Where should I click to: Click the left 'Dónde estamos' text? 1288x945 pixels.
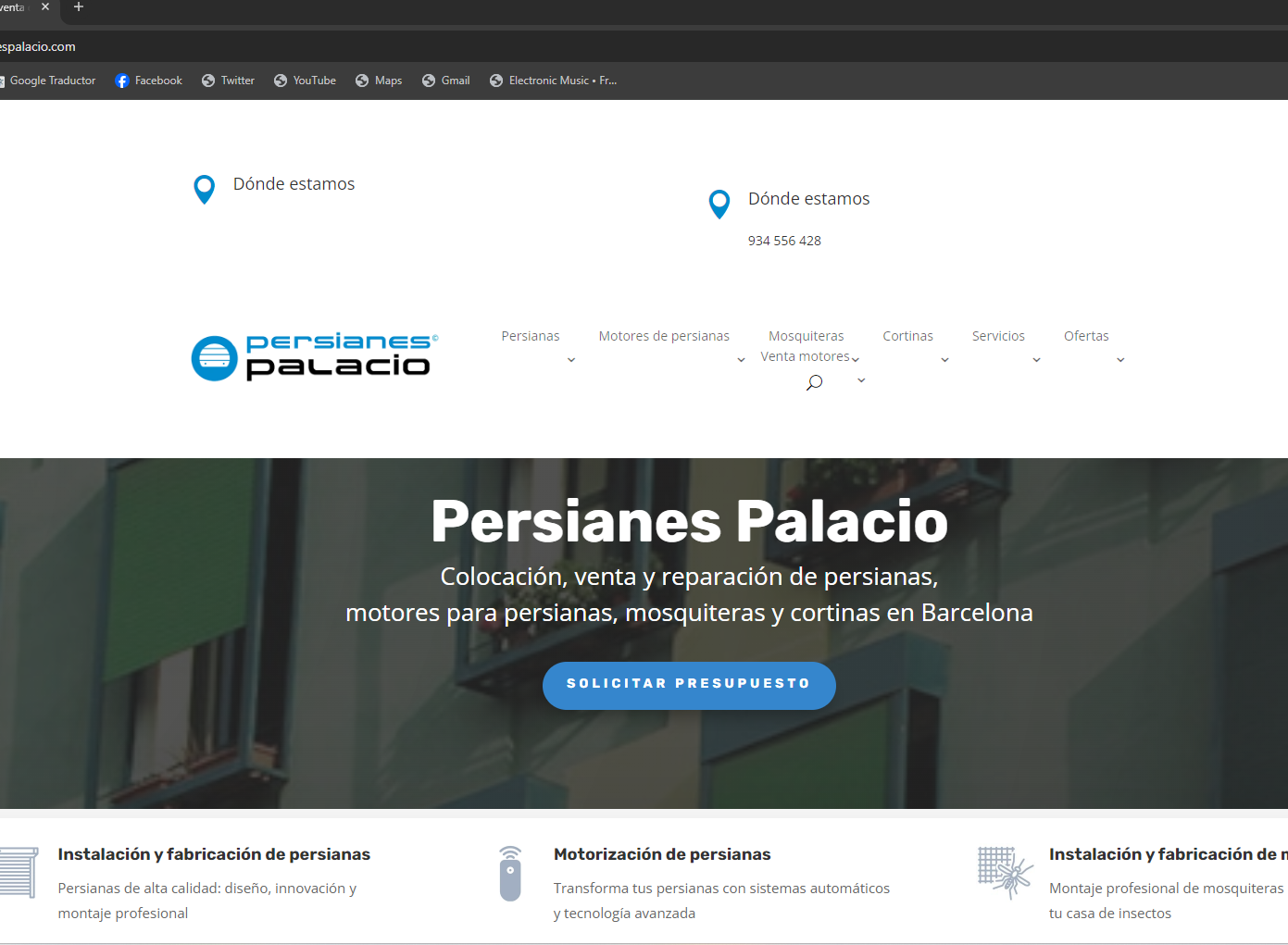point(294,184)
